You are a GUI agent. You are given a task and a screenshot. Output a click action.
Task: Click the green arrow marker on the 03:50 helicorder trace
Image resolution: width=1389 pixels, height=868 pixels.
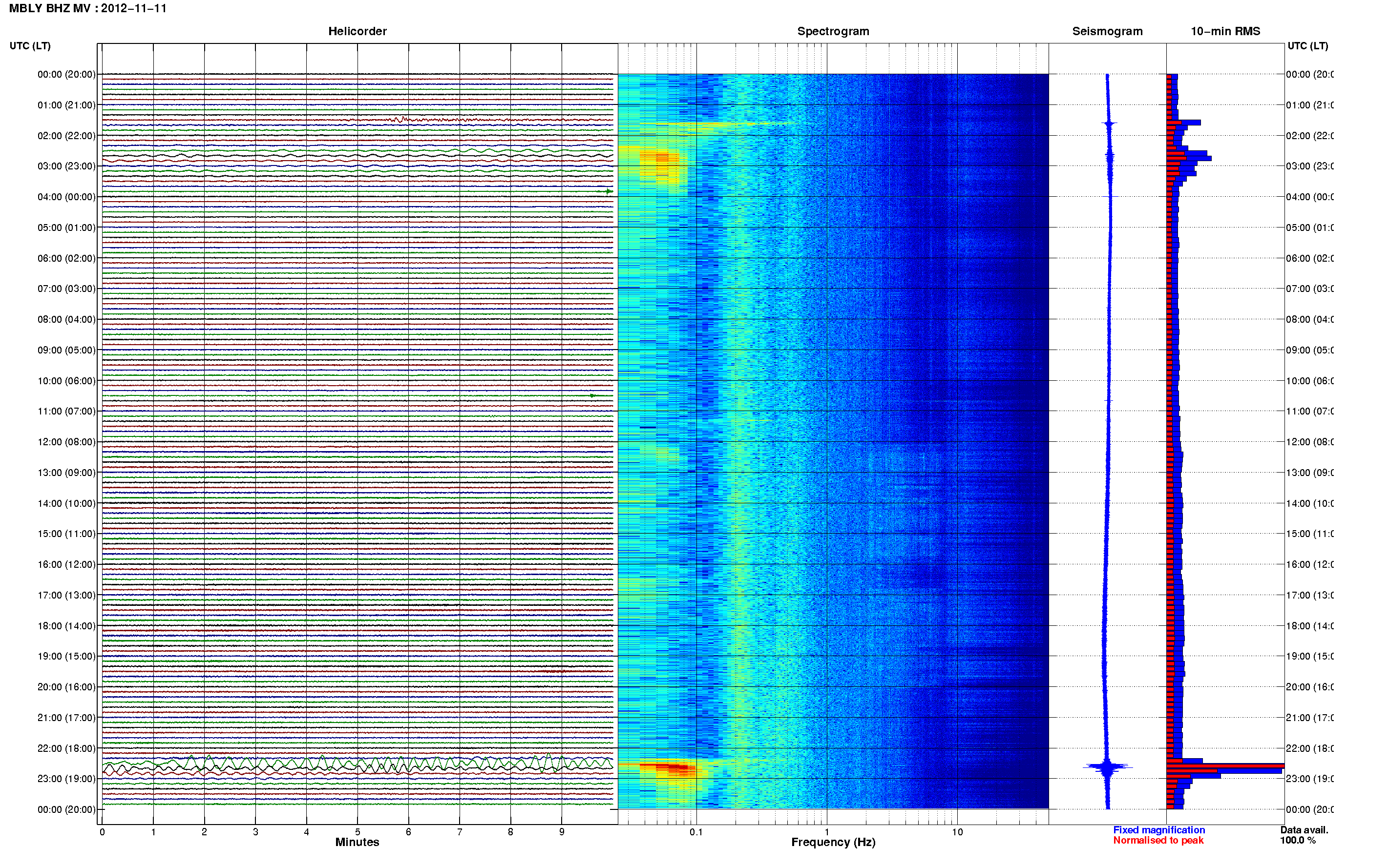(609, 191)
